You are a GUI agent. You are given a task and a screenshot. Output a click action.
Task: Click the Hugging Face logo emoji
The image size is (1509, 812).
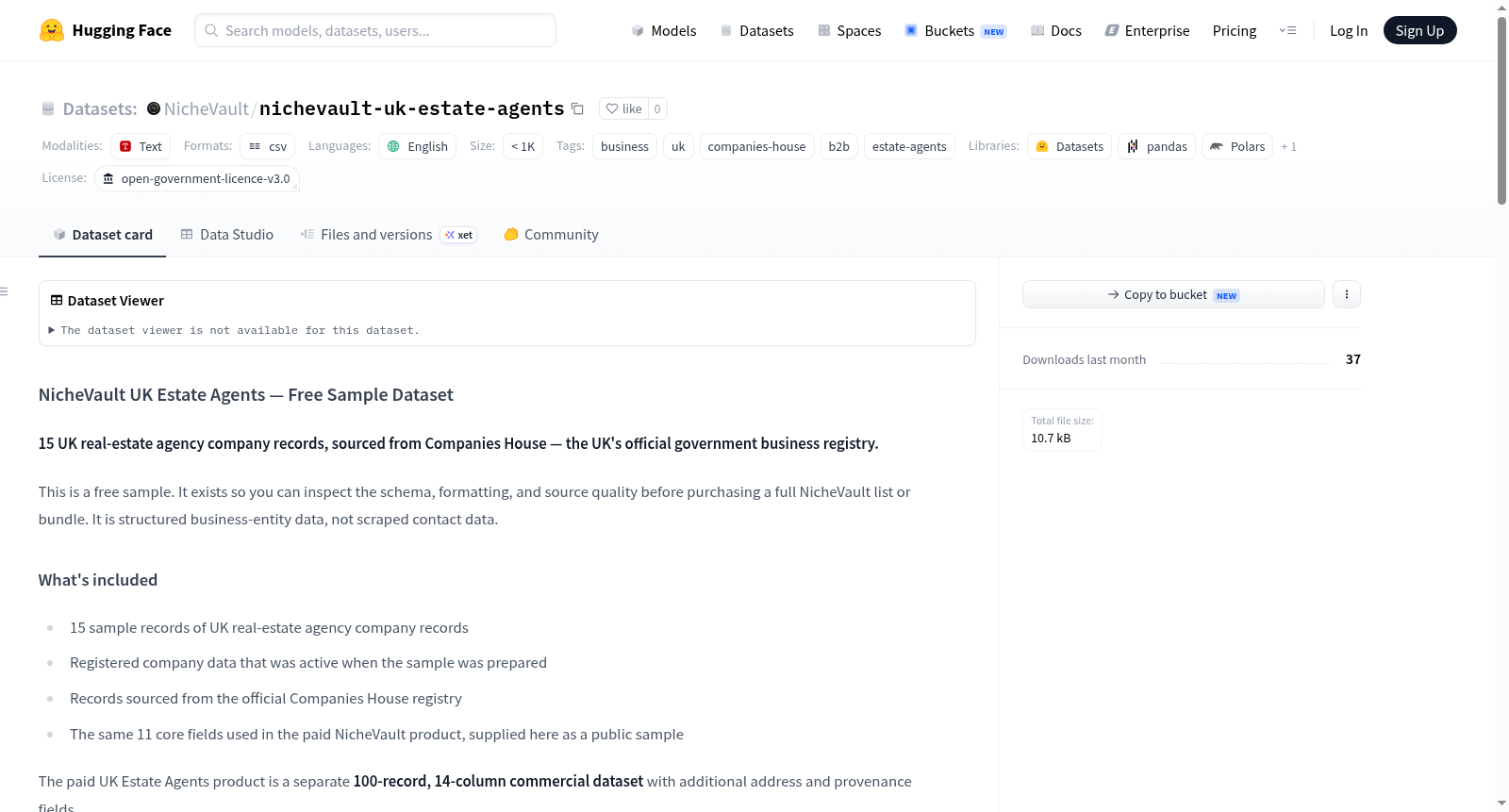pyautogui.click(x=51, y=30)
